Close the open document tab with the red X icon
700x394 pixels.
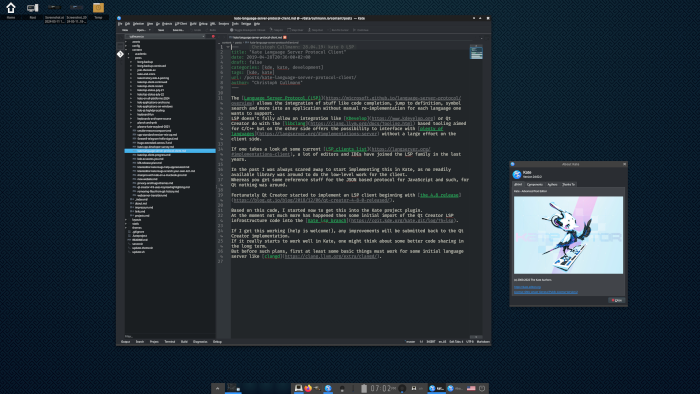285,37
